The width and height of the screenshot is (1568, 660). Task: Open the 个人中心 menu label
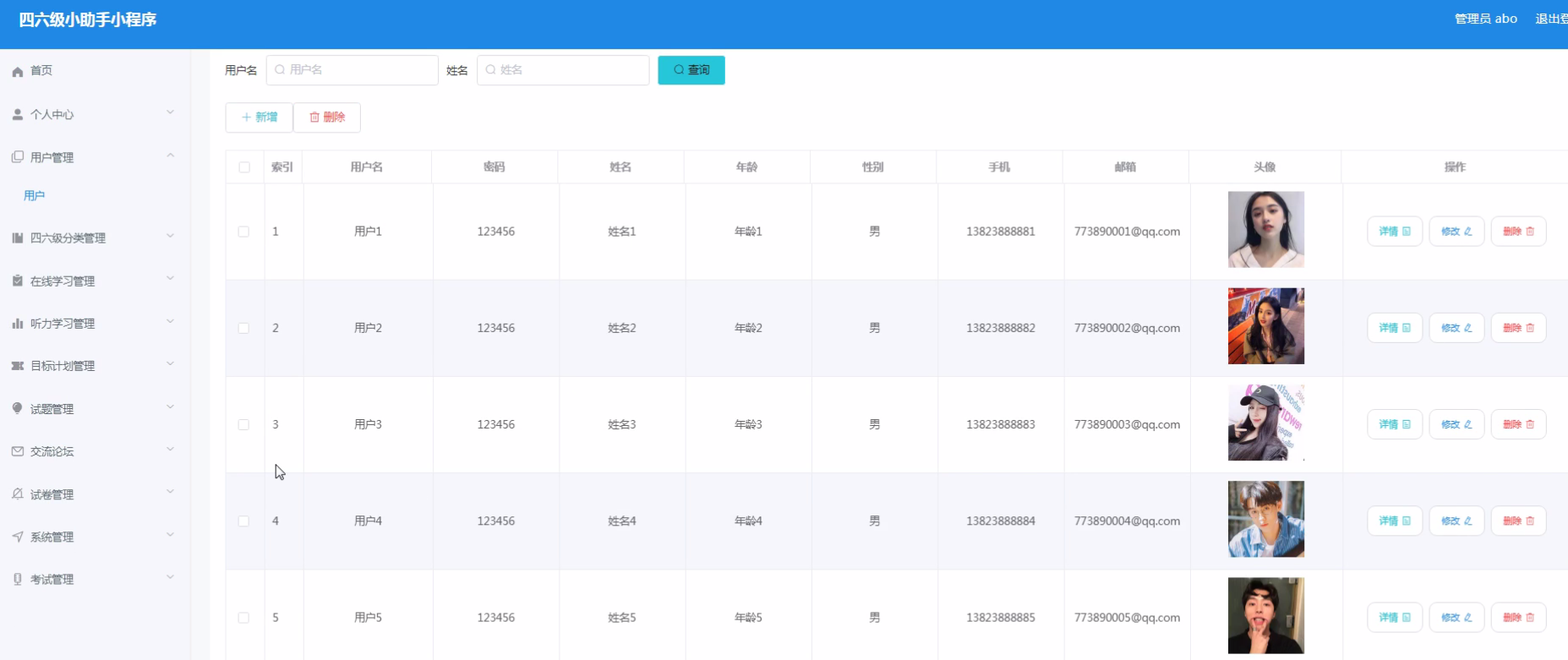52,115
